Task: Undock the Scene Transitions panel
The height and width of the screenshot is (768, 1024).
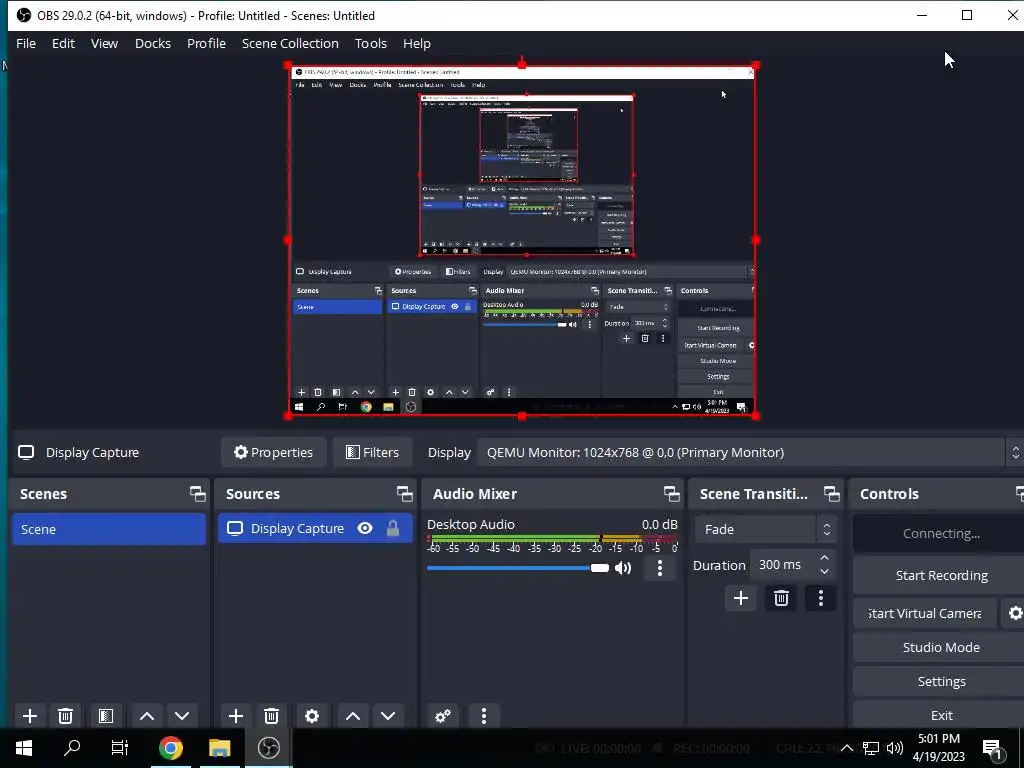Action: click(x=831, y=494)
